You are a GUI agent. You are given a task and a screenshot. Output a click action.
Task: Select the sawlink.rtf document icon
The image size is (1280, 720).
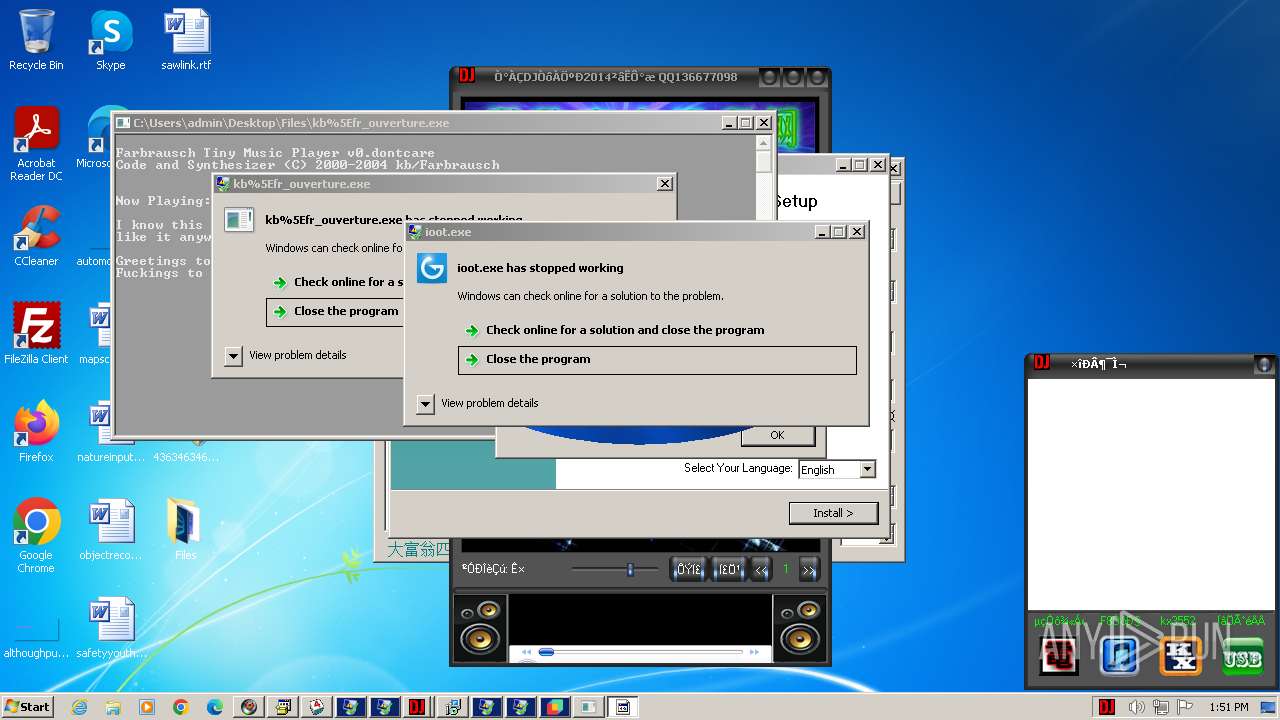pyautogui.click(x=186, y=40)
